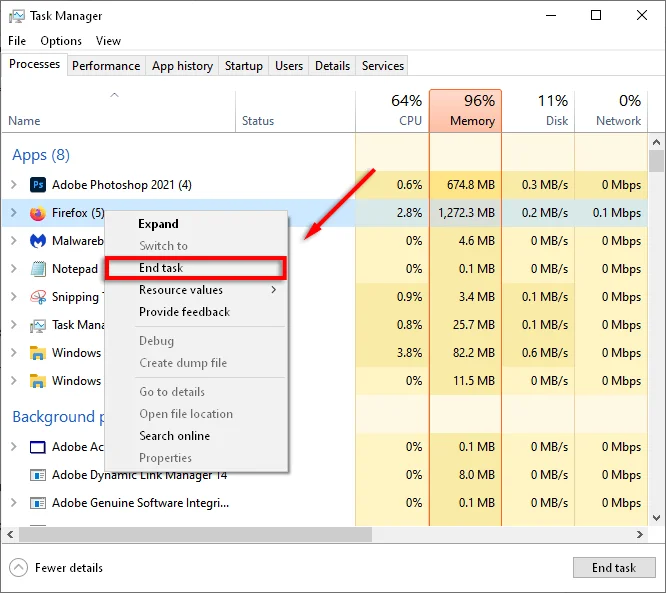Image resolution: width=666 pixels, height=593 pixels.
Task: Open the Resource values submenu arrow
Action: pyautogui.click(x=274, y=290)
